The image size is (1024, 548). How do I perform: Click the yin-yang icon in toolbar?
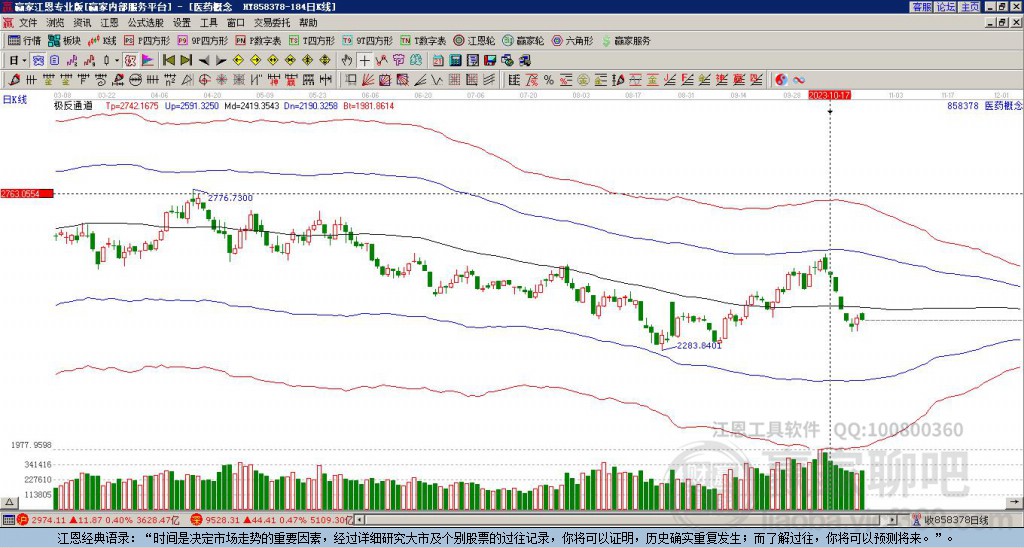(x=782, y=80)
